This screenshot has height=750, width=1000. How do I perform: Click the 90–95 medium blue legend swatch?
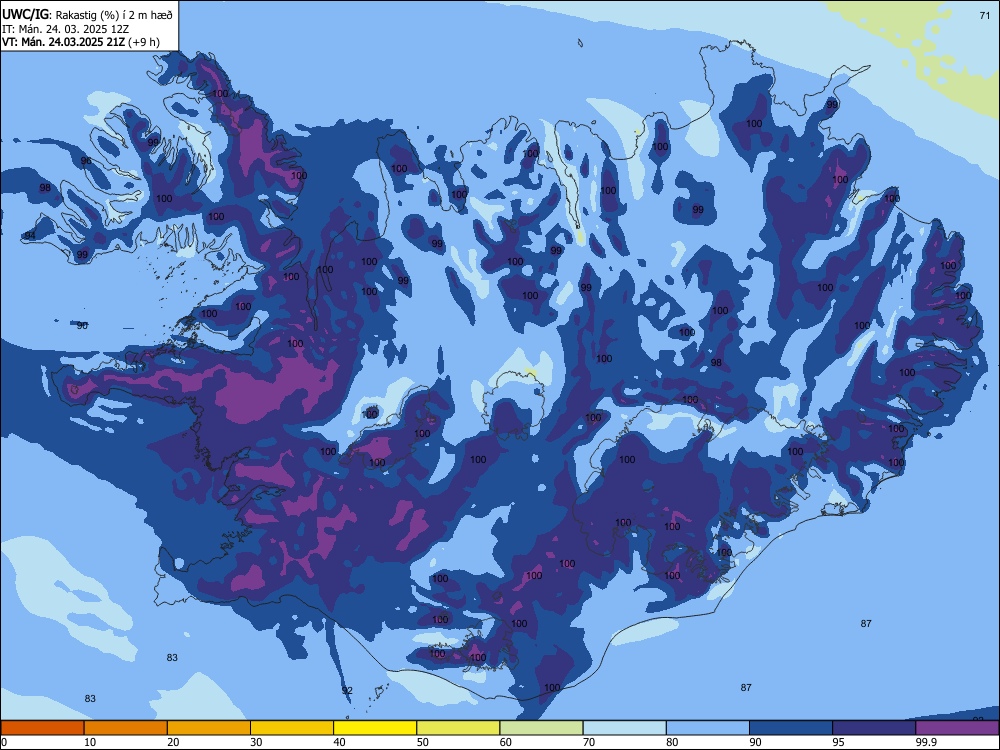point(791,728)
